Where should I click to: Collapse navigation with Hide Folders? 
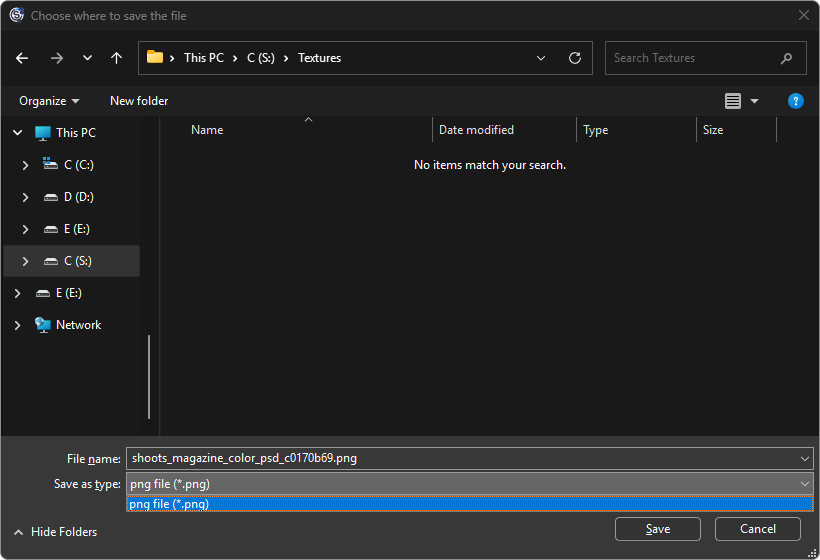55,532
